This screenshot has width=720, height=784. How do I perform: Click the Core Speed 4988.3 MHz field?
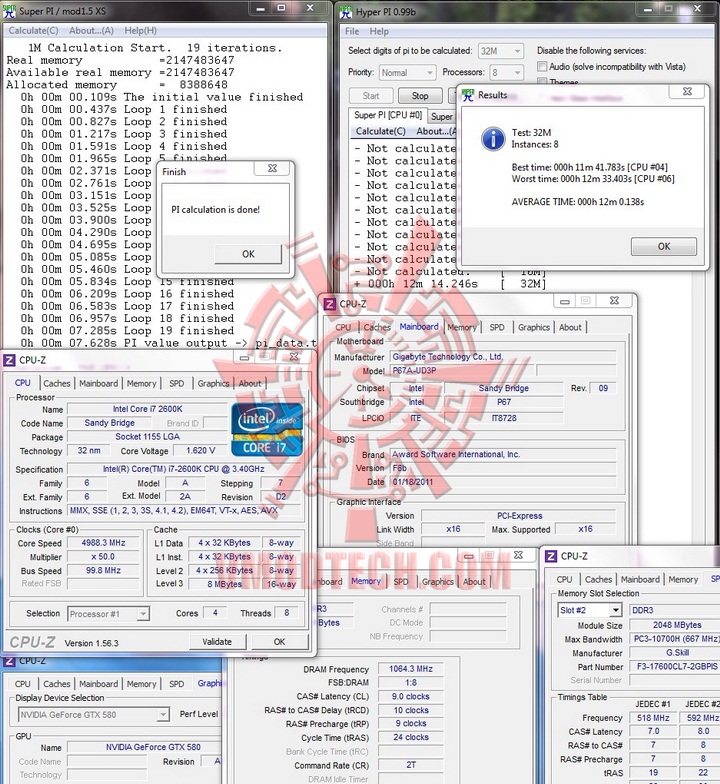(104, 542)
